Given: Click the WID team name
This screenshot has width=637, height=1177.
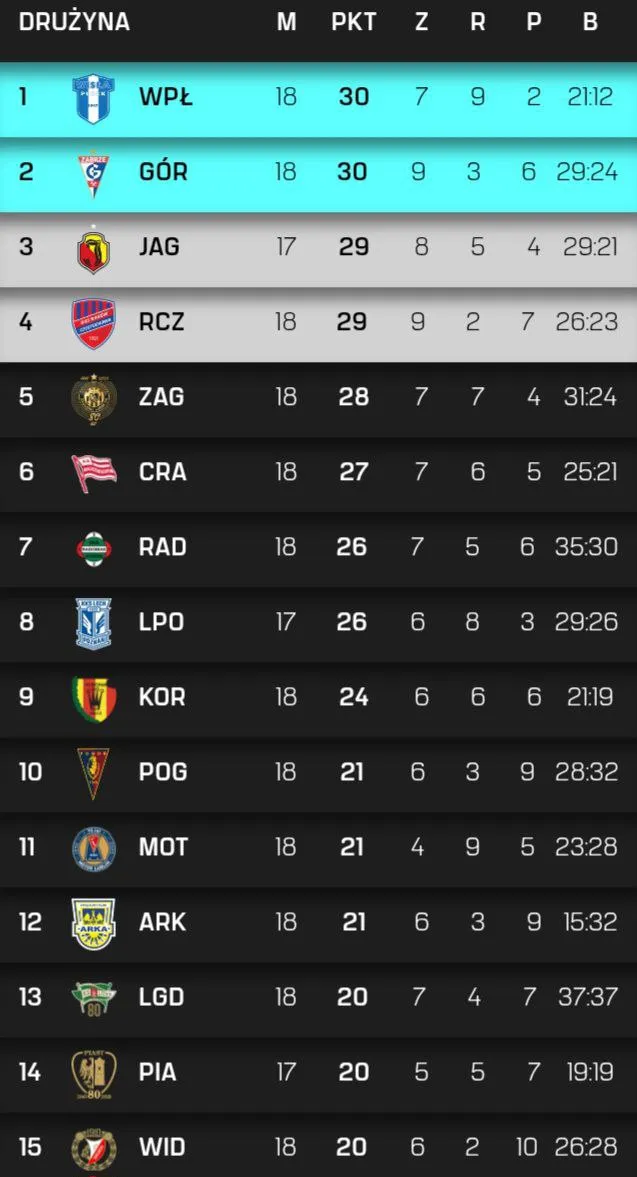Looking at the screenshot, I should click(162, 1147).
